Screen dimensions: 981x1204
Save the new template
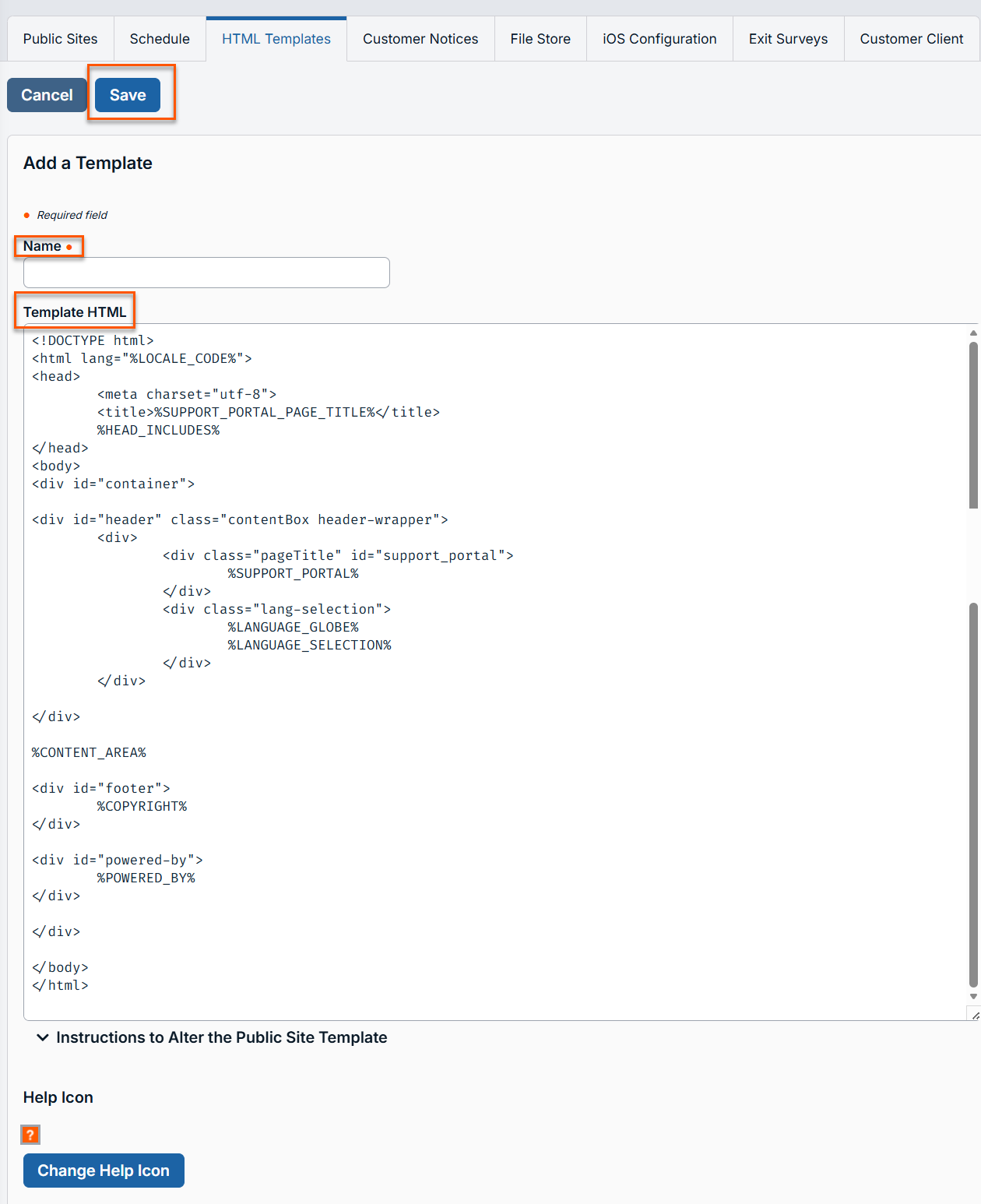tap(128, 95)
